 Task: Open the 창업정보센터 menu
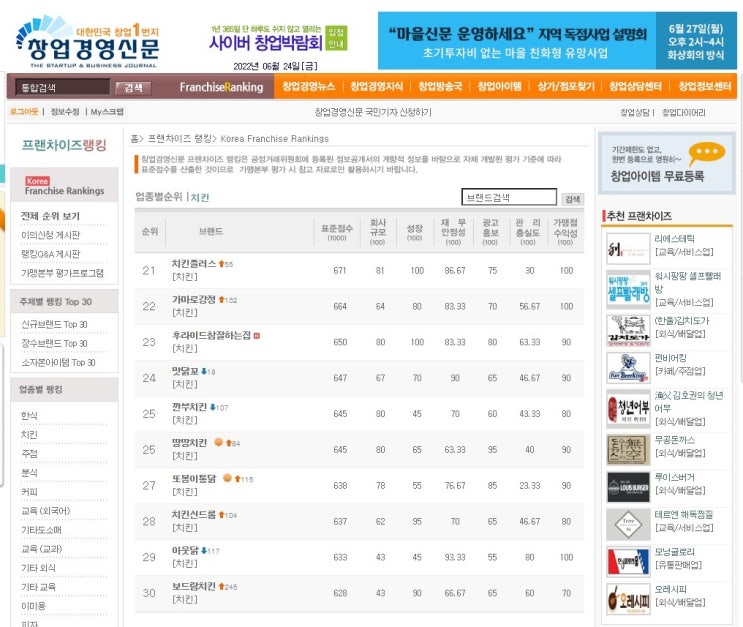click(x=705, y=86)
